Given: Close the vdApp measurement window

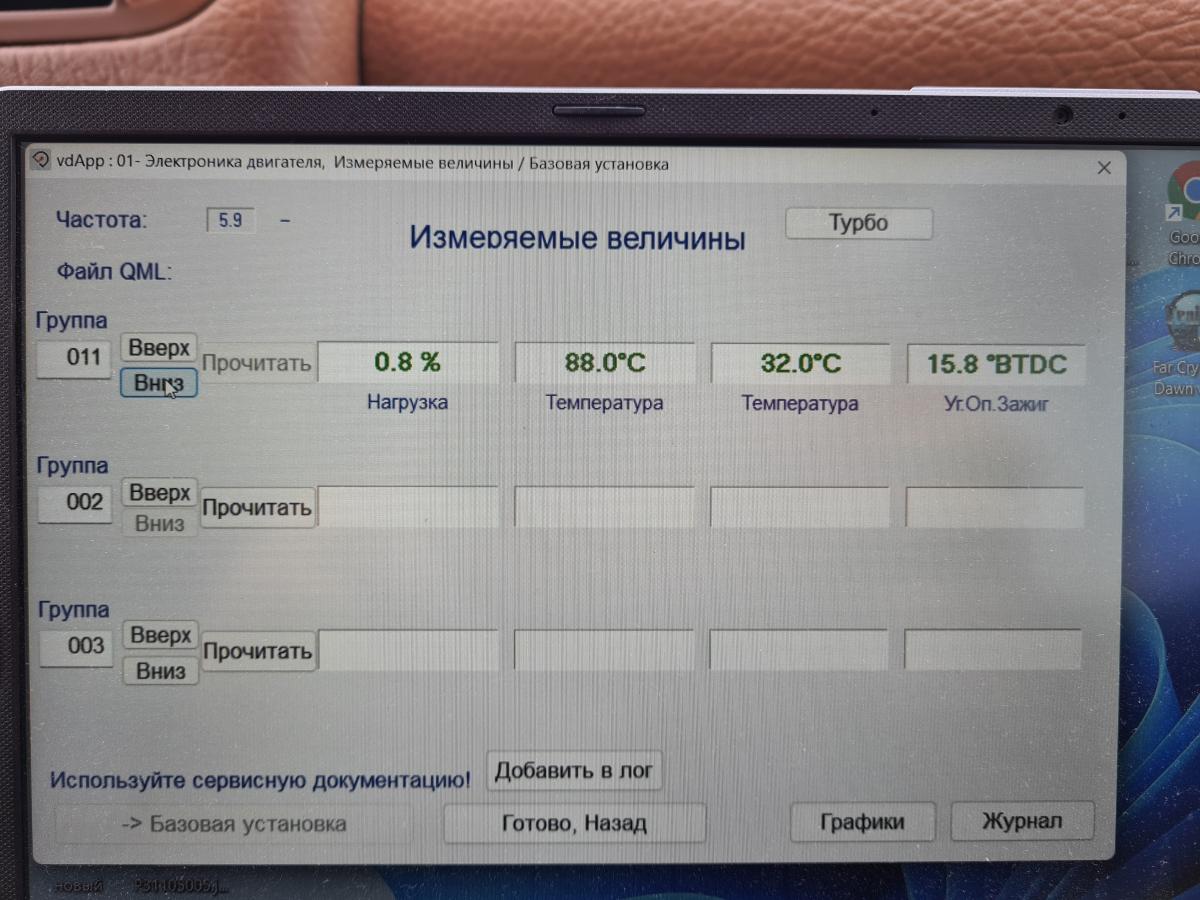Looking at the screenshot, I should 1104,168.
